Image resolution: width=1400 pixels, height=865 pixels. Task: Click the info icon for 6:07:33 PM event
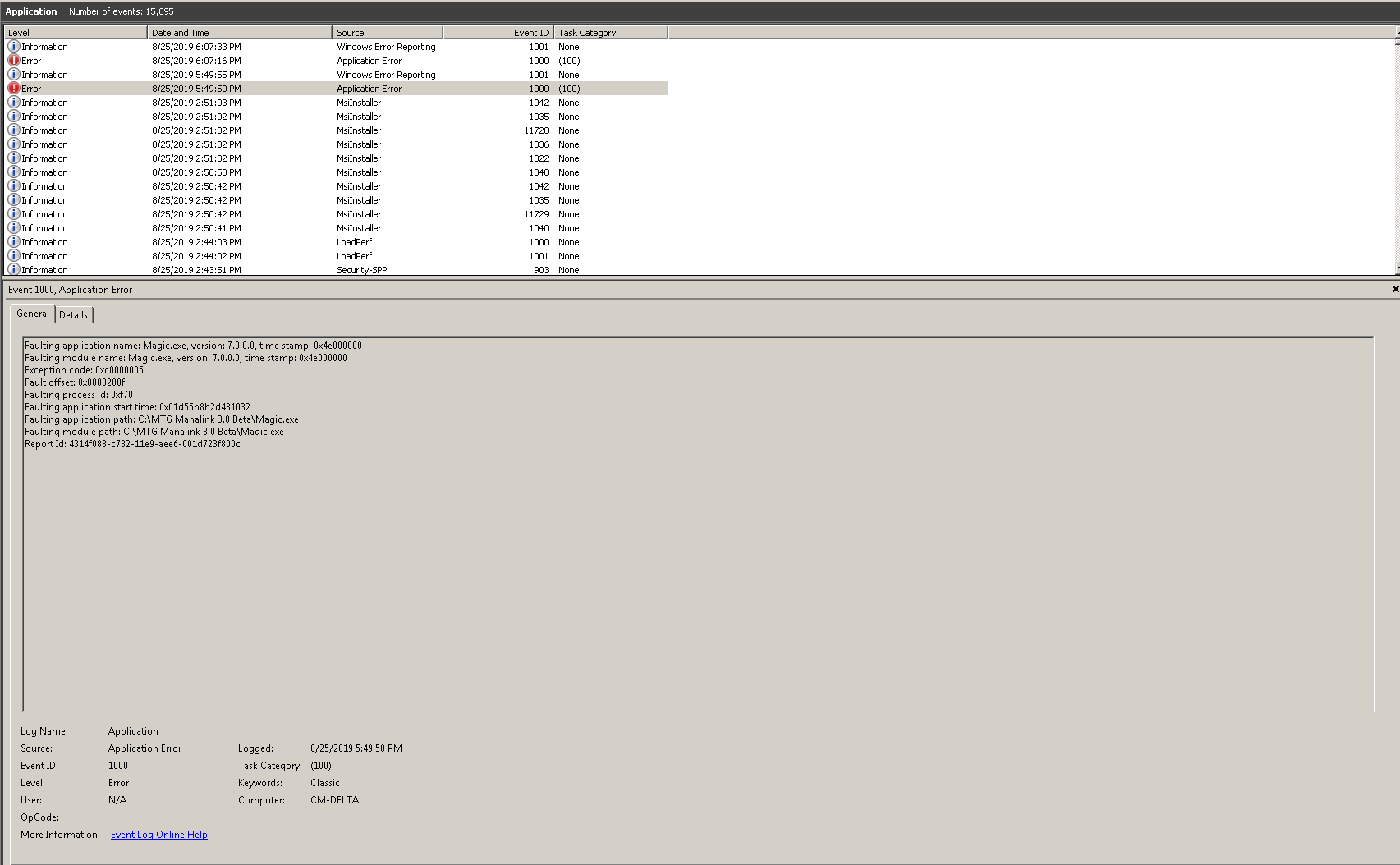(x=14, y=47)
